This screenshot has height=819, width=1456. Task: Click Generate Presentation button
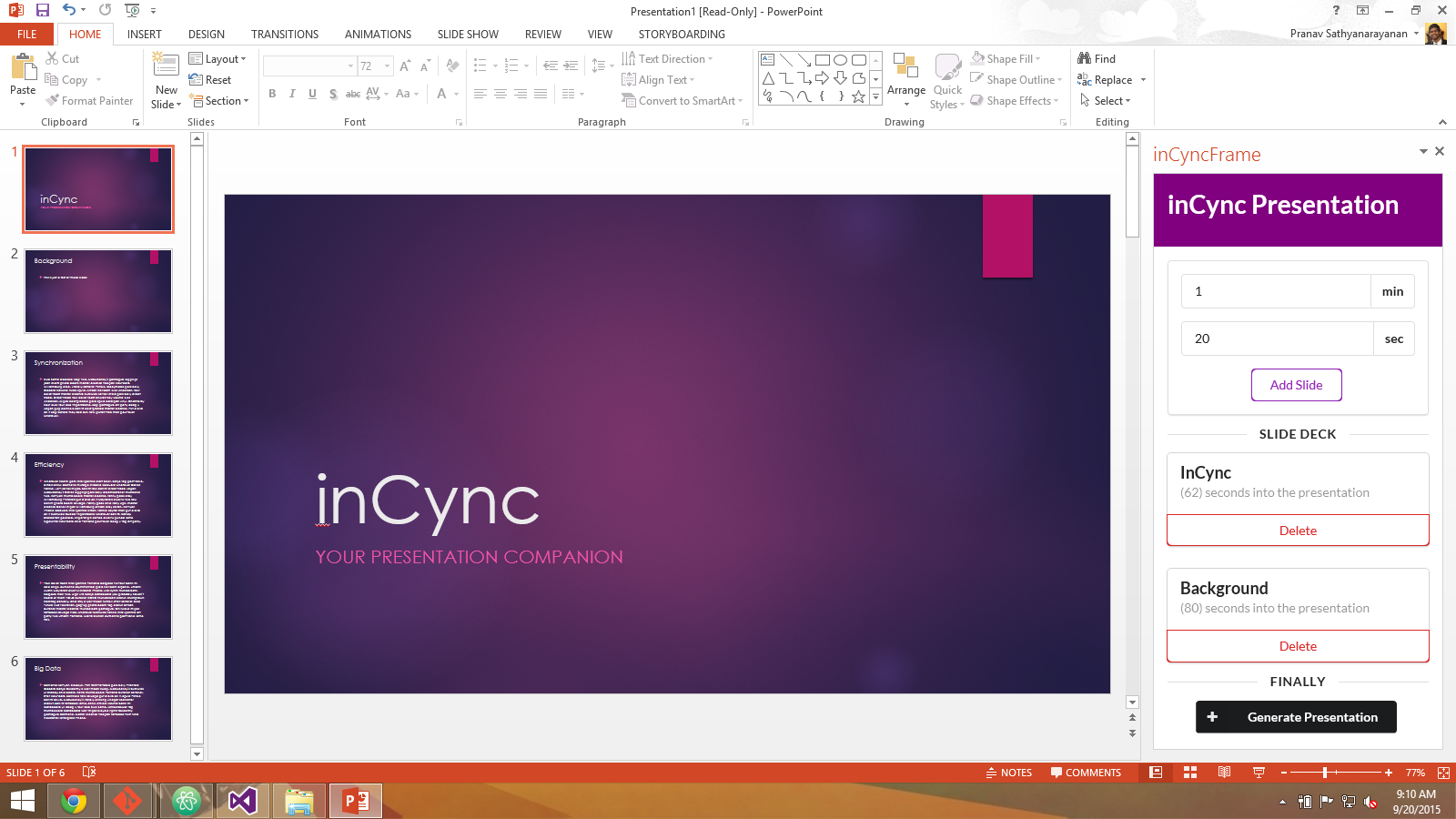[x=1296, y=717]
